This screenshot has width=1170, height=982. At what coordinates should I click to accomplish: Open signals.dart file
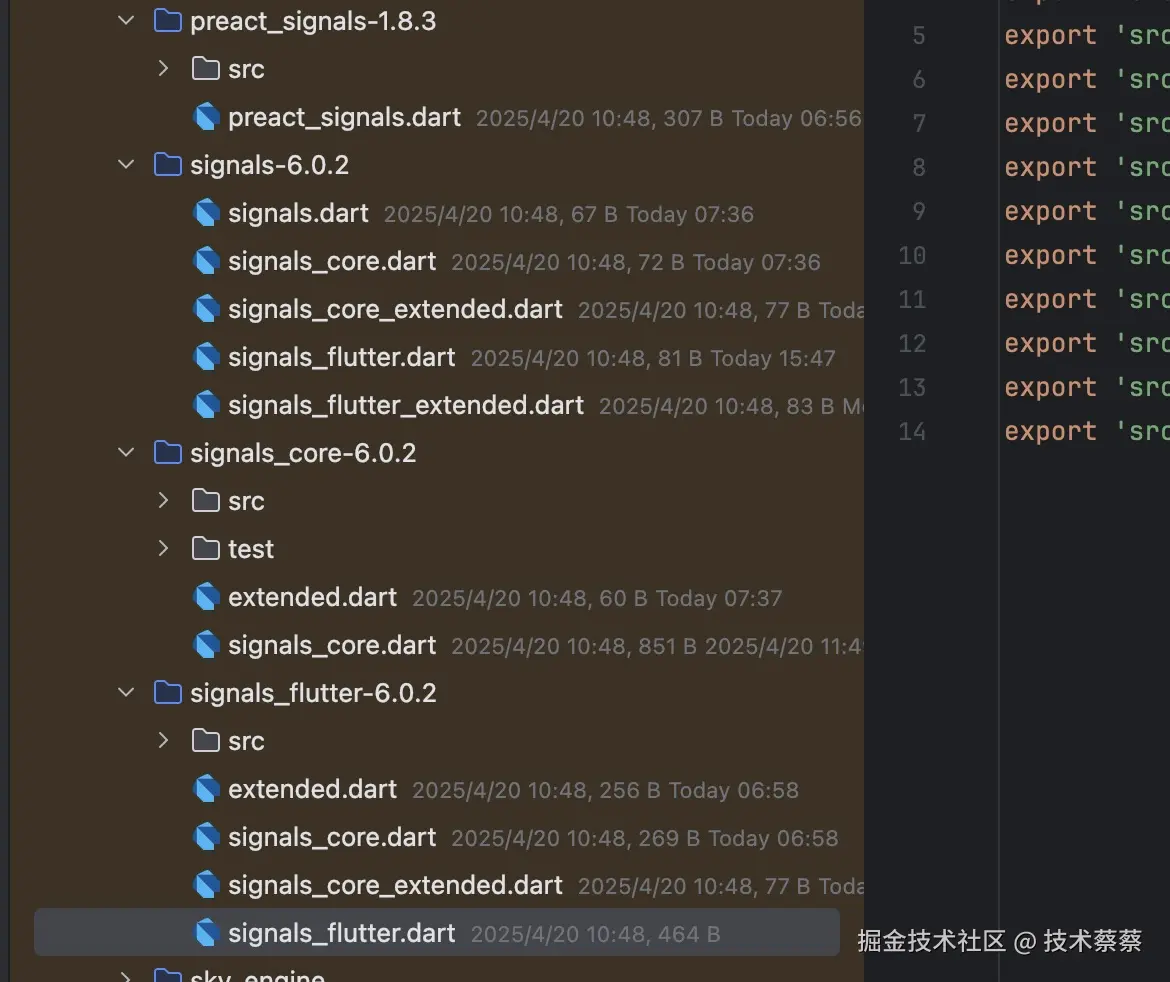tap(298, 213)
